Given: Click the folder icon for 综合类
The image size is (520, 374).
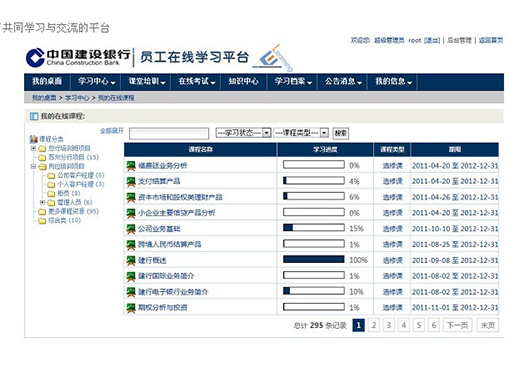Looking at the screenshot, I should point(42,221).
